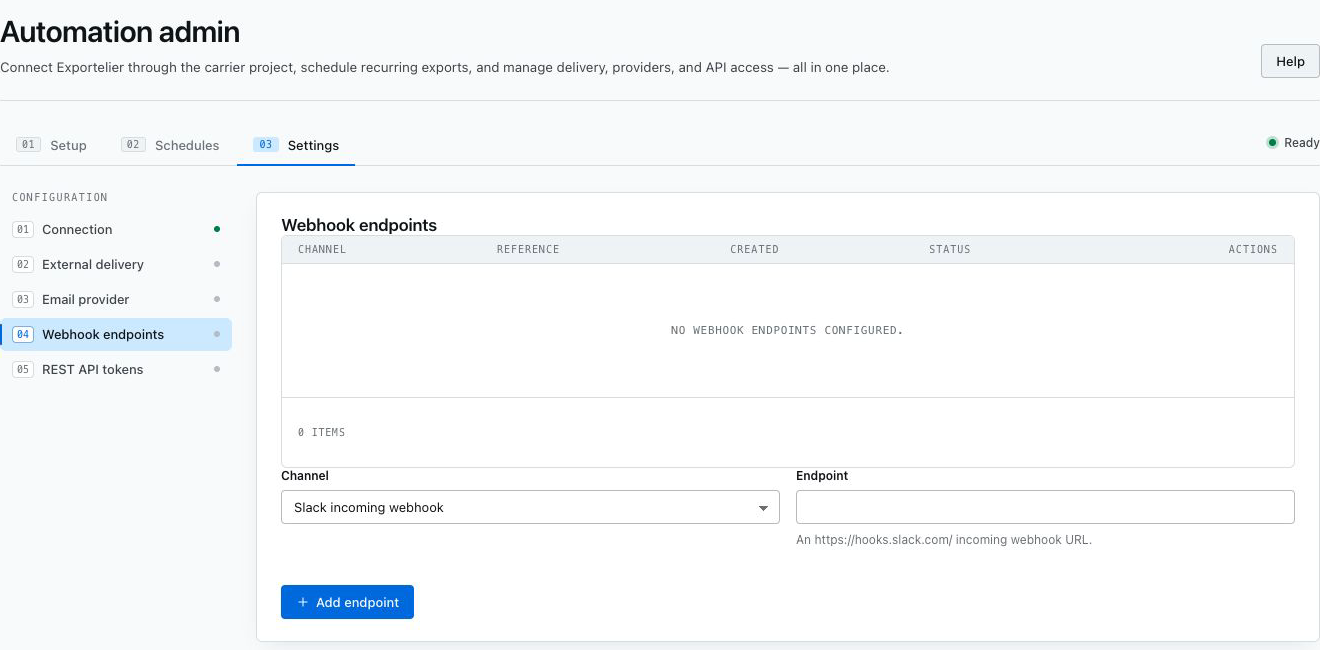This screenshot has height=650, width=1320.
Task: Click the status dot beside External delivery
Action: (x=217, y=264)
